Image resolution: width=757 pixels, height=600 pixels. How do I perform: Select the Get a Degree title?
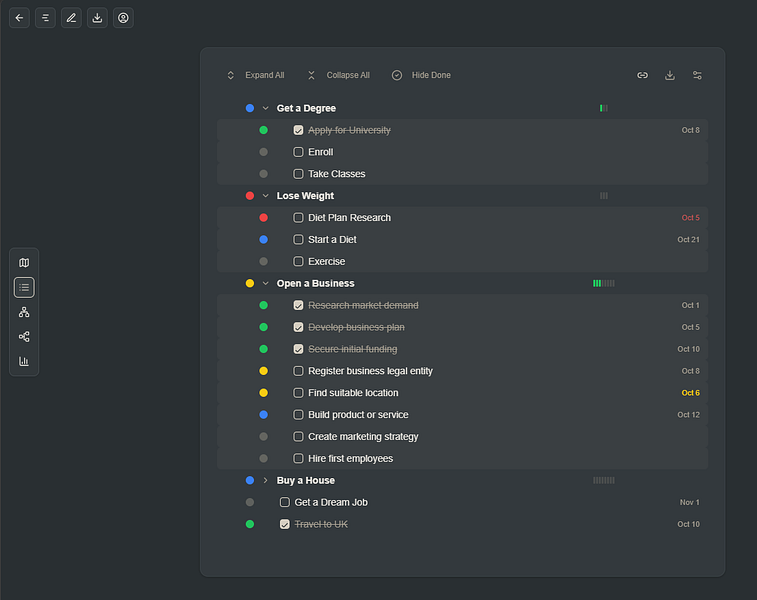coord(306,108)
